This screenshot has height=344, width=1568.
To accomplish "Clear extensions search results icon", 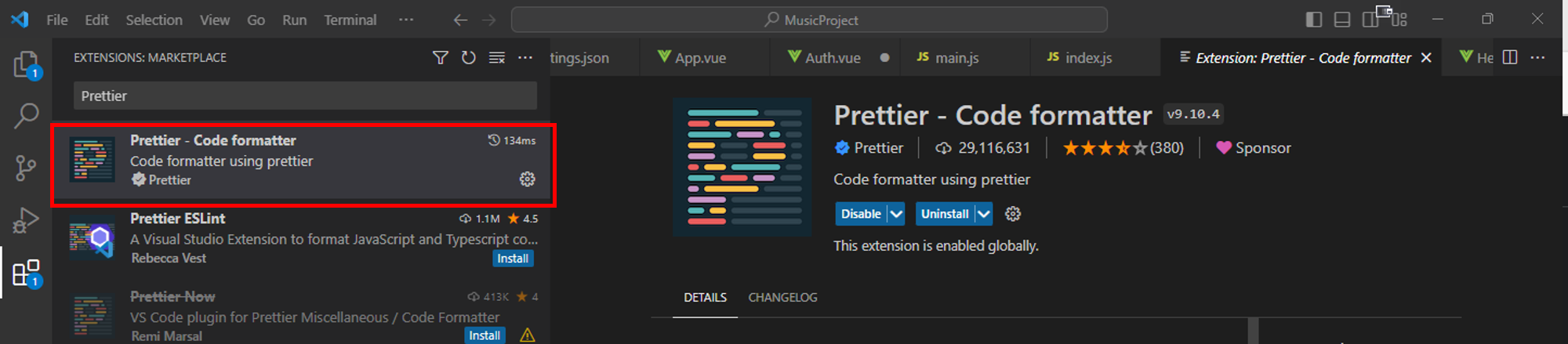I will click(x=497, y=58).
